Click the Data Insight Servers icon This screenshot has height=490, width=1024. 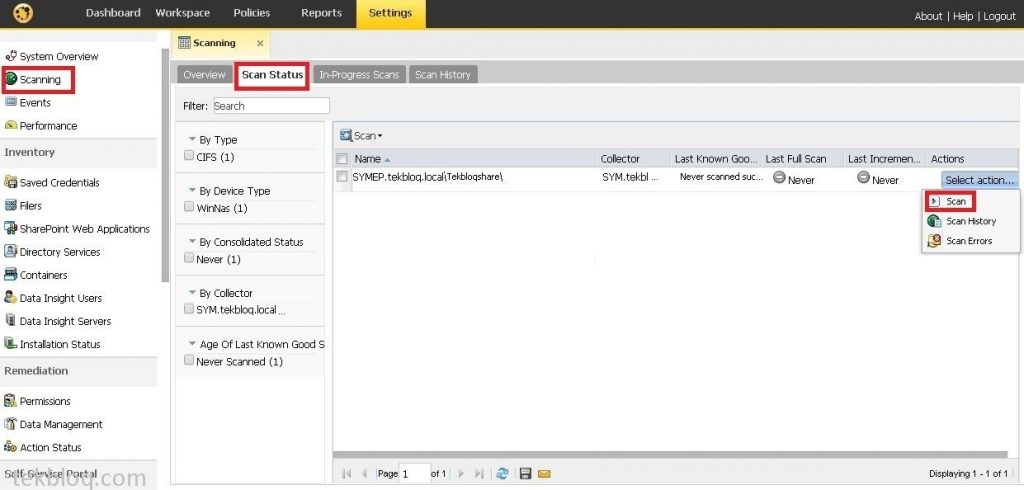[x=10, y=320]
